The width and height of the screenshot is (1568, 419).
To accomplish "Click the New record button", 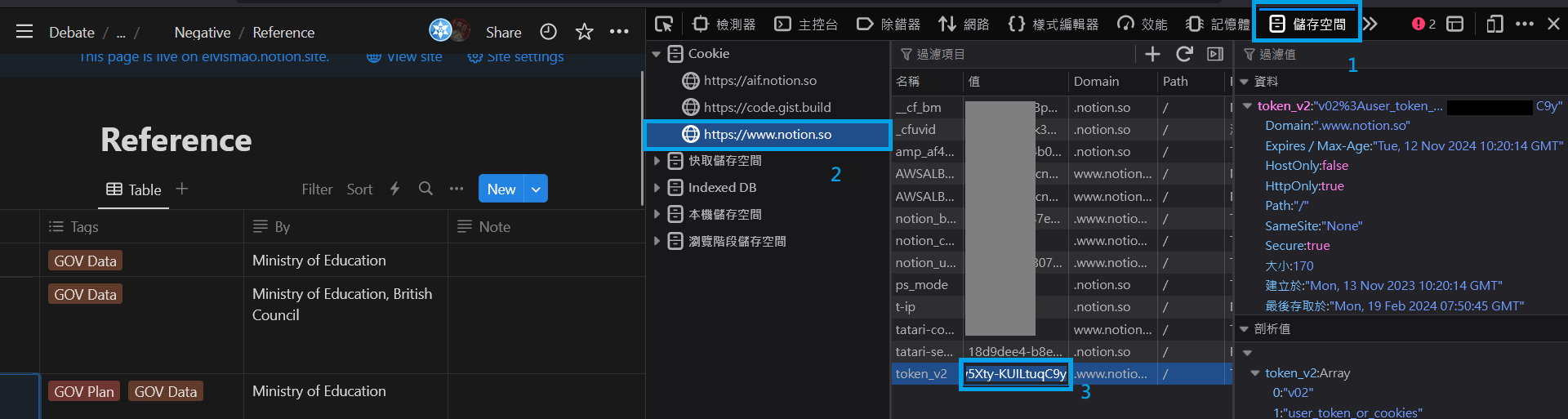I will (501, 189).
